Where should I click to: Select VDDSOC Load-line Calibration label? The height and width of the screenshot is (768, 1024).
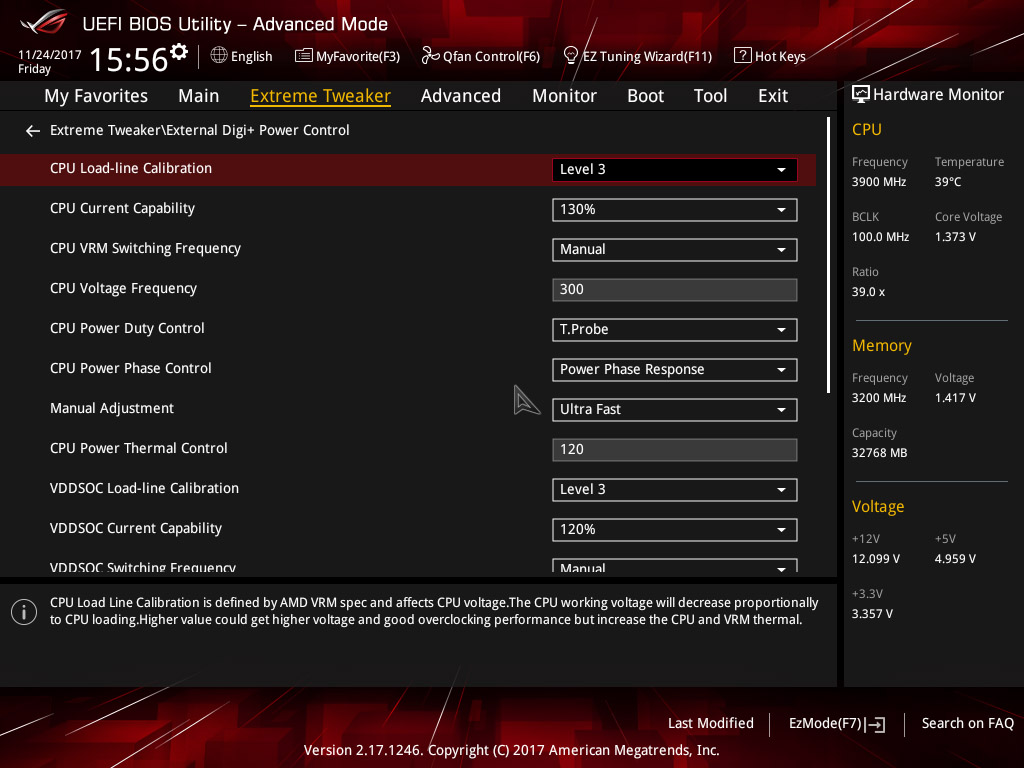[144, 488]
